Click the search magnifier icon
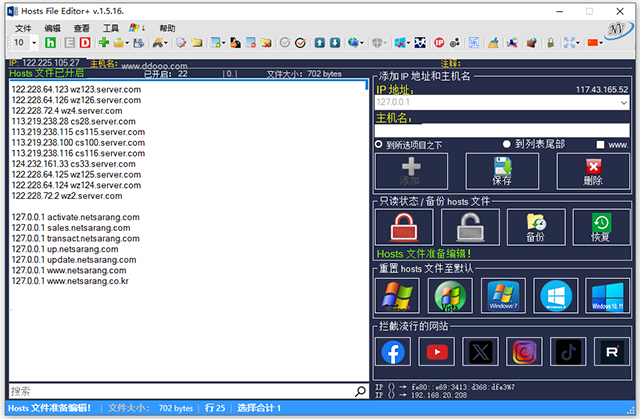This screenshot has width=640, height=419. click(360, 391)
